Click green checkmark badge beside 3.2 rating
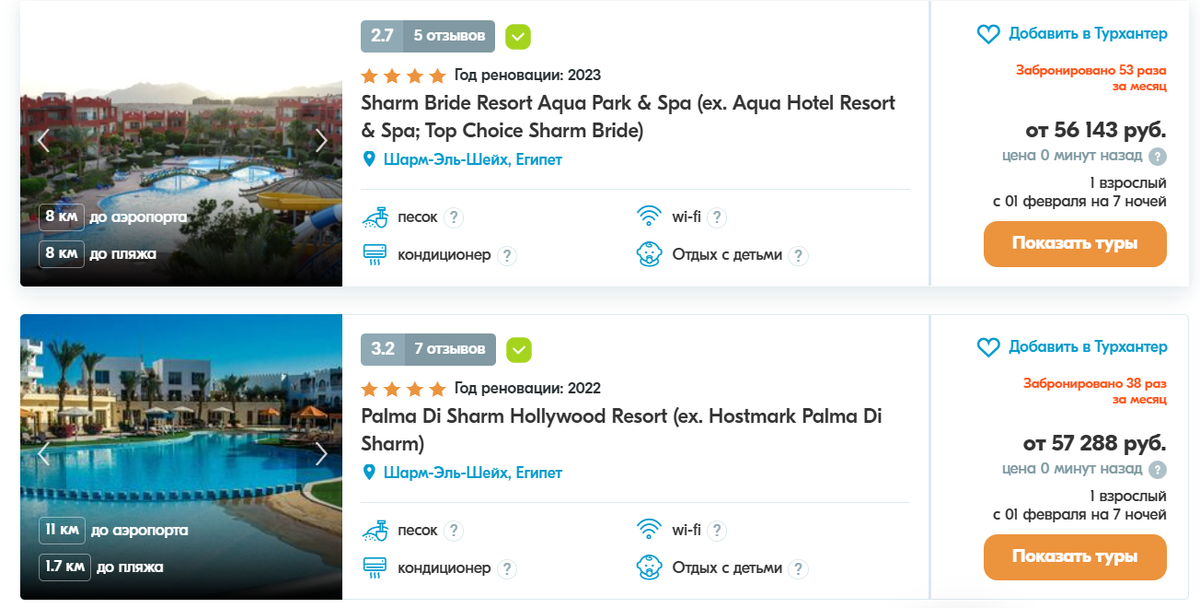Viewport: 1200px width, 608px height. (x=518, y=350)
